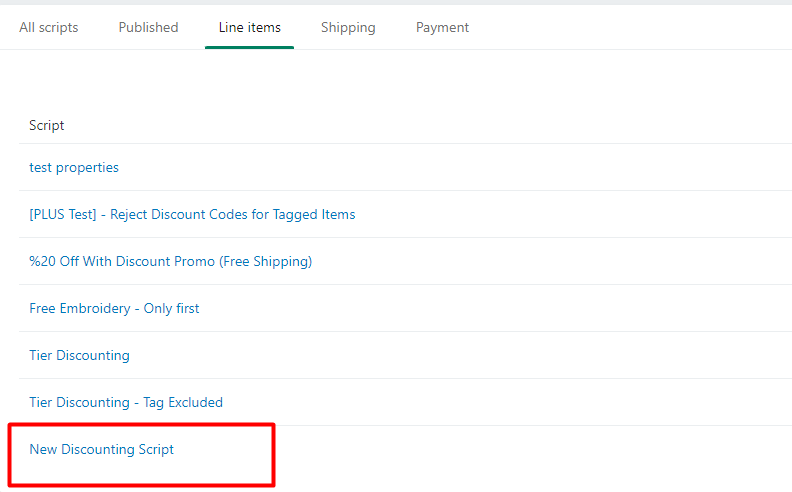The width and height of the screenshot is (792, 492).
Task: Click %20 Off With Discount Promo link
Action: tap(170, 261)
